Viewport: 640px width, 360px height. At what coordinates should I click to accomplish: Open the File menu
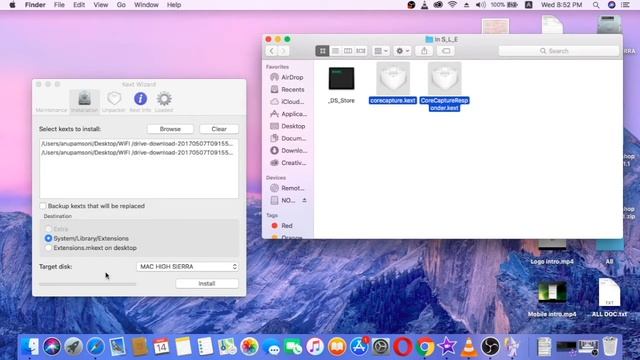59,5
